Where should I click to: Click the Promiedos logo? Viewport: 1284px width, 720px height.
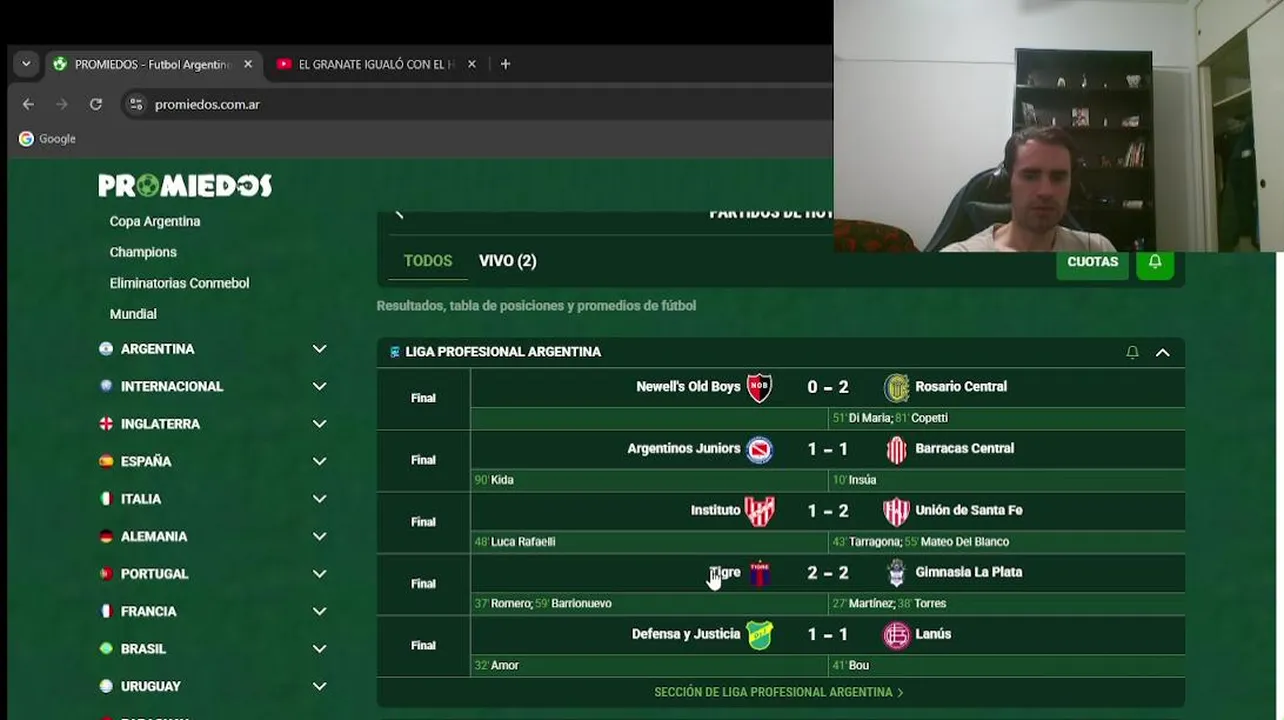pyautogui.click(x=185, y=185)
